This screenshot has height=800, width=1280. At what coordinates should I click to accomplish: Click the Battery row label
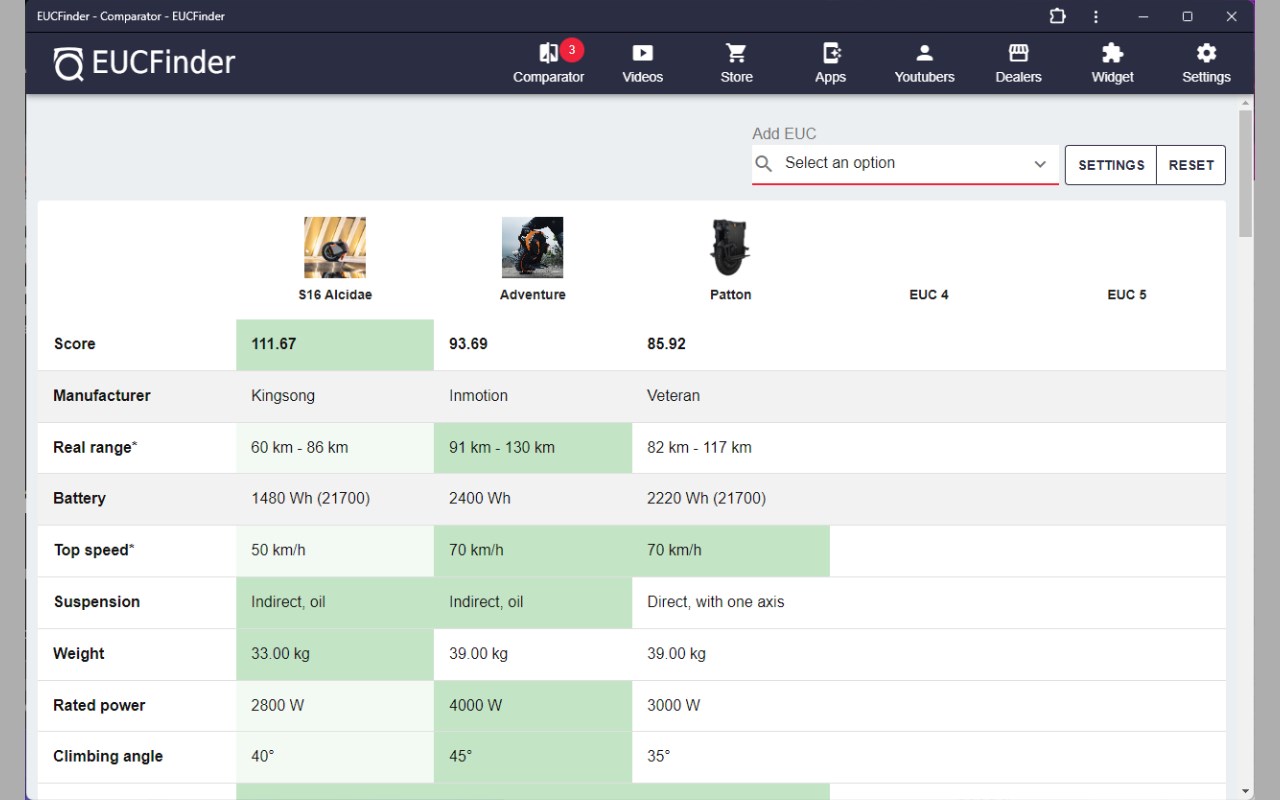tap(79, 498)
